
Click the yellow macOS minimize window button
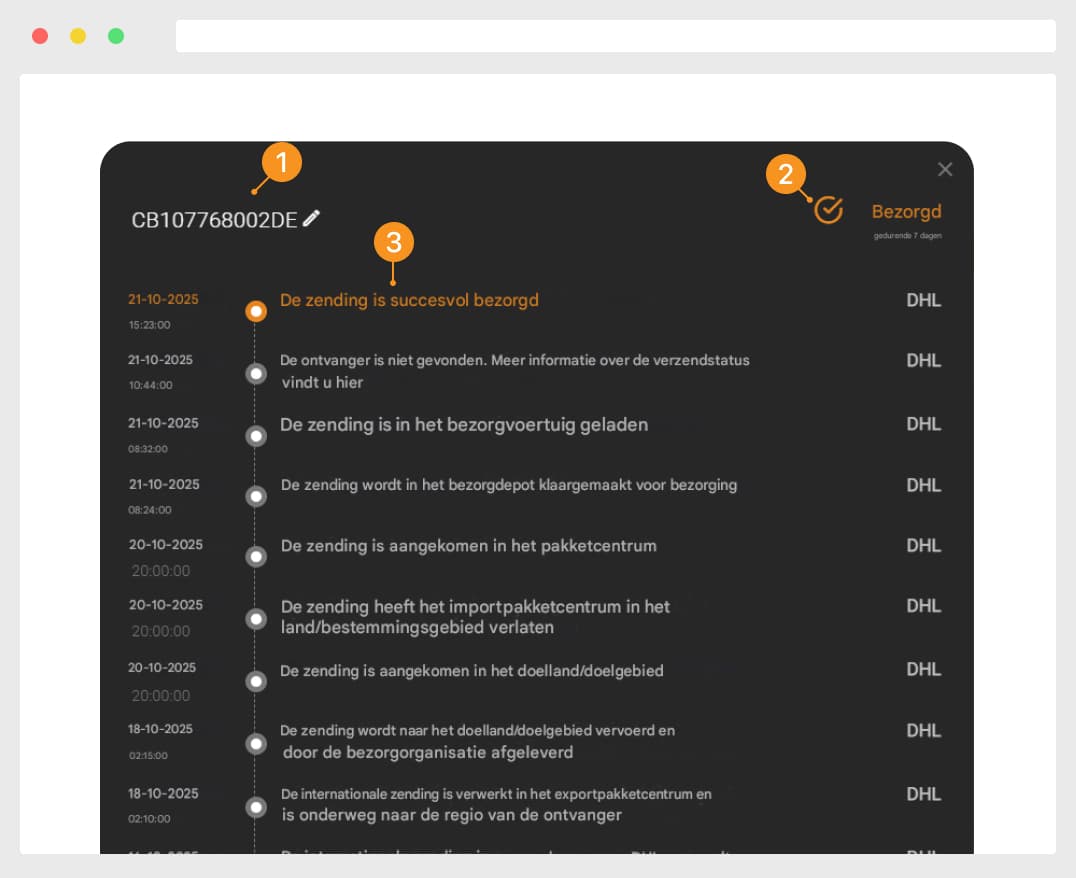(x=78, y=36)
